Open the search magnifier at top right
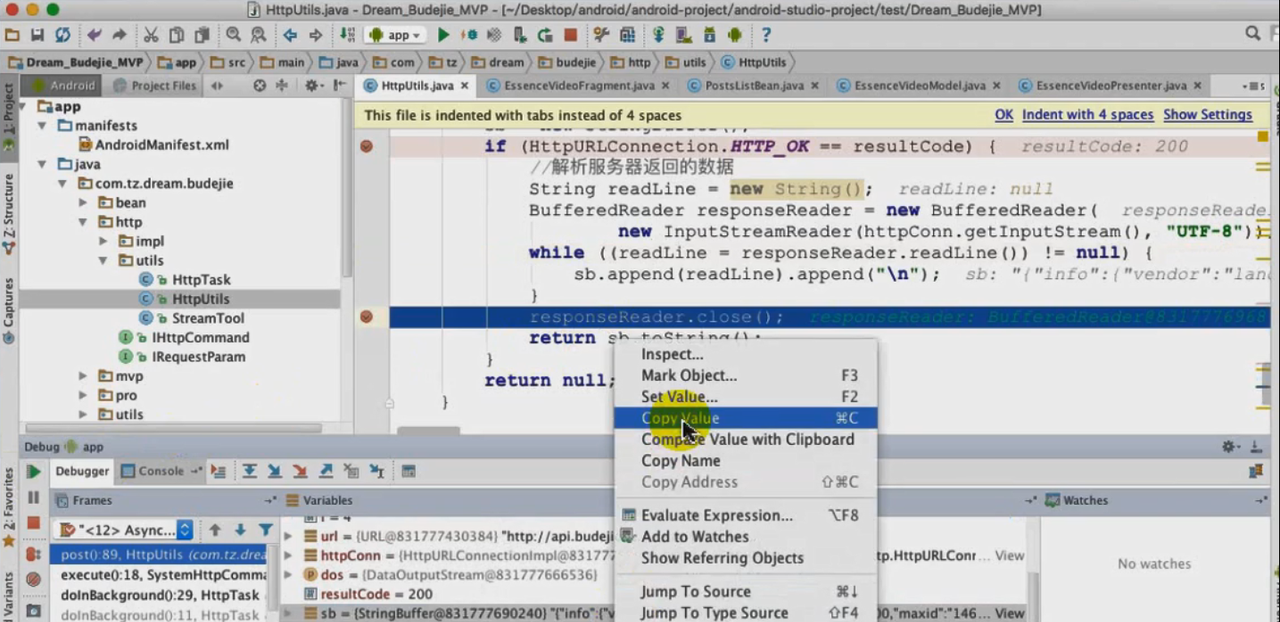 click(x=1253, y=34)
